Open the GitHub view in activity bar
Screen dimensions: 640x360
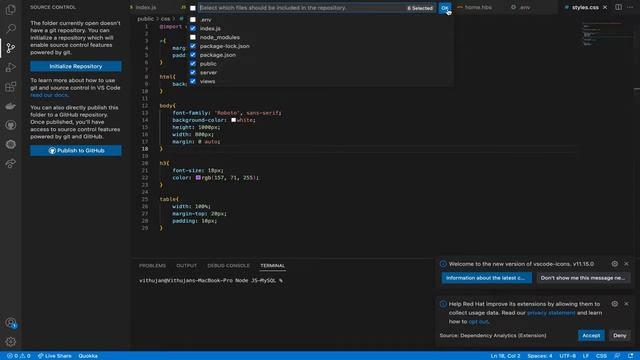click(11, 125)
